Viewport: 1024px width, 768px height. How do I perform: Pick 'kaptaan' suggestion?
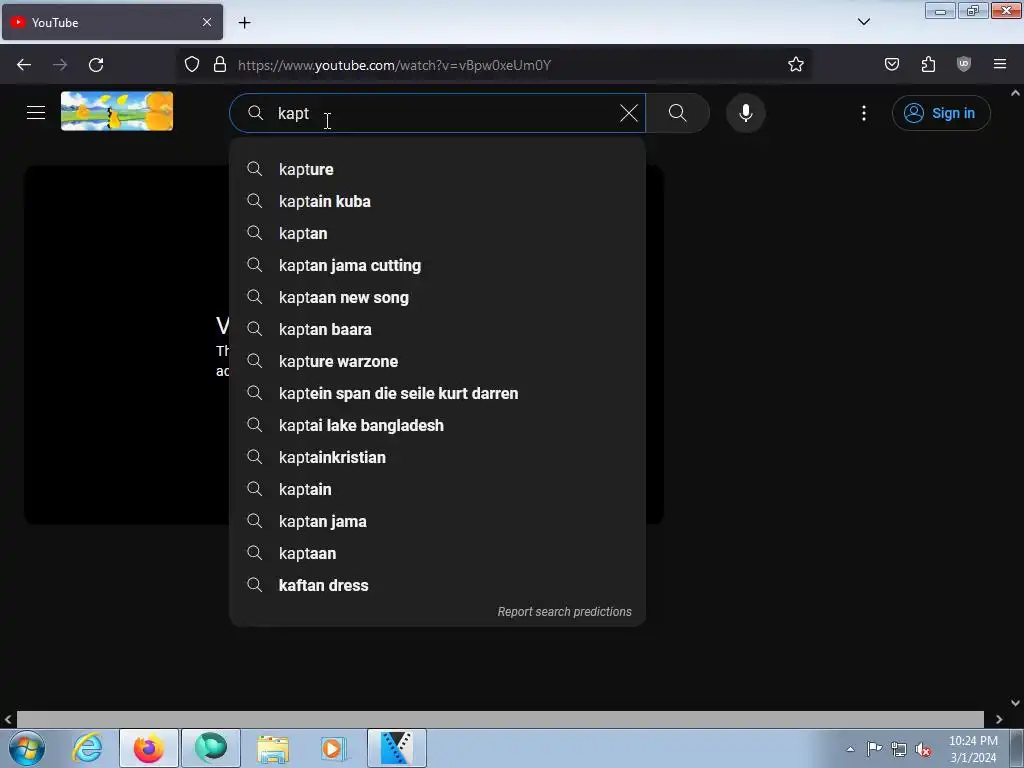coord(438,553)
